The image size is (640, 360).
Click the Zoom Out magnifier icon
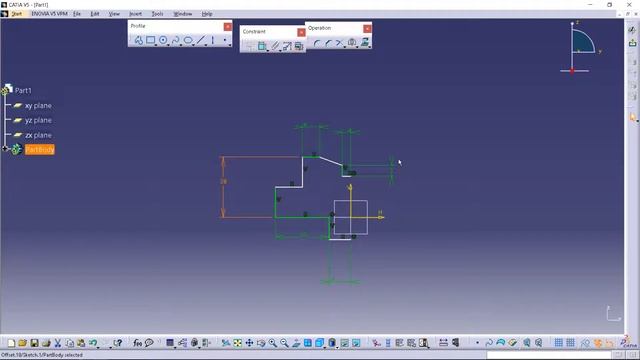tap(284, 343)
